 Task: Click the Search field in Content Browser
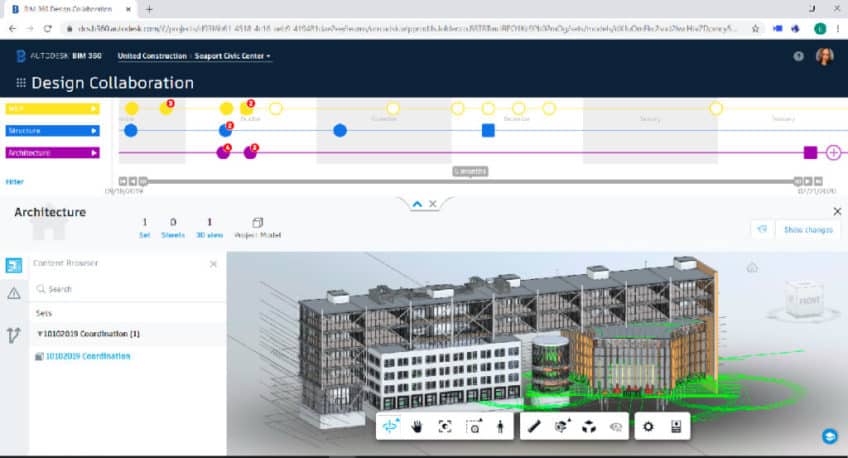(x=127, y=289)
